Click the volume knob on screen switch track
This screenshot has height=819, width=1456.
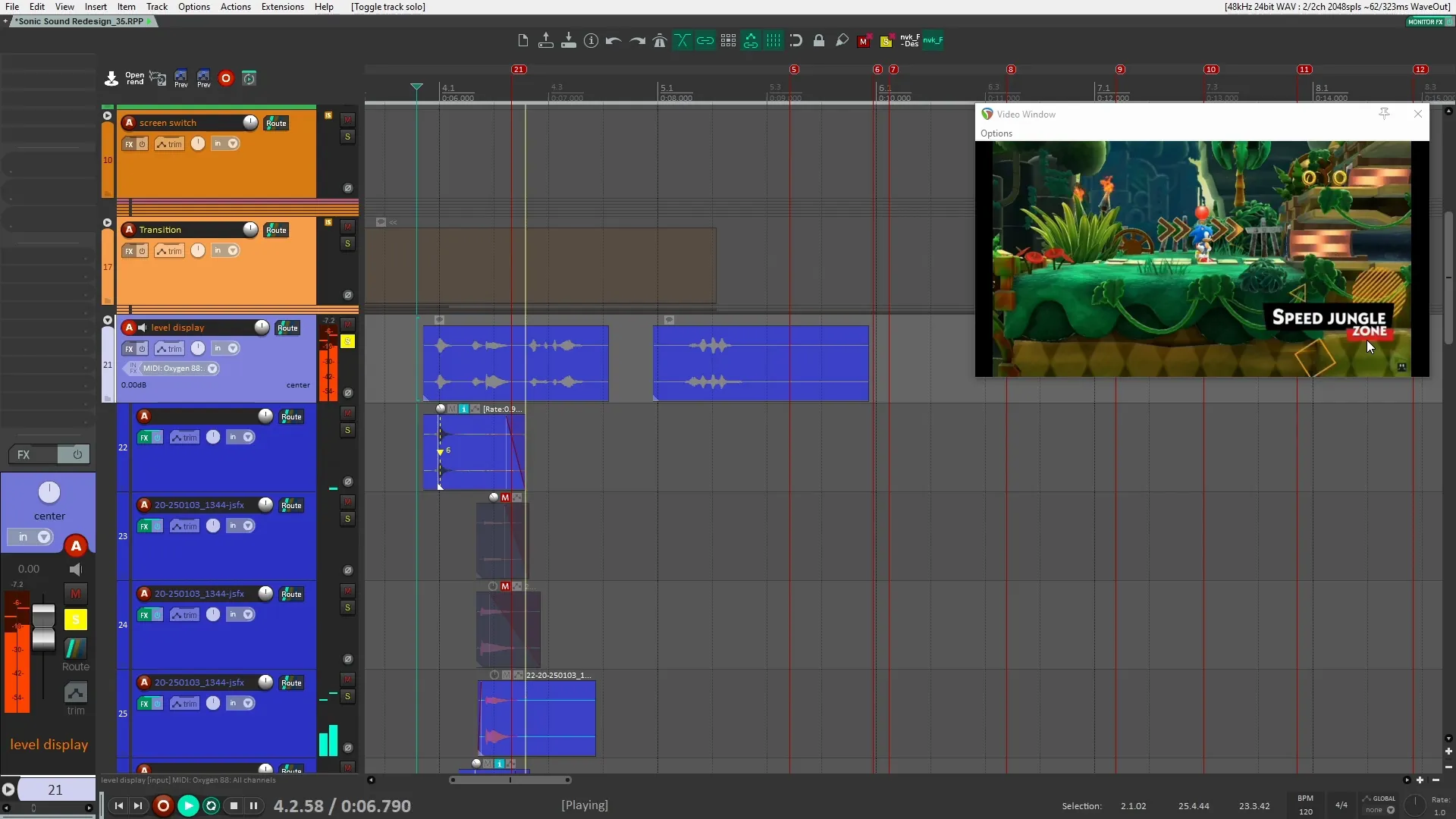pos(250,123)
